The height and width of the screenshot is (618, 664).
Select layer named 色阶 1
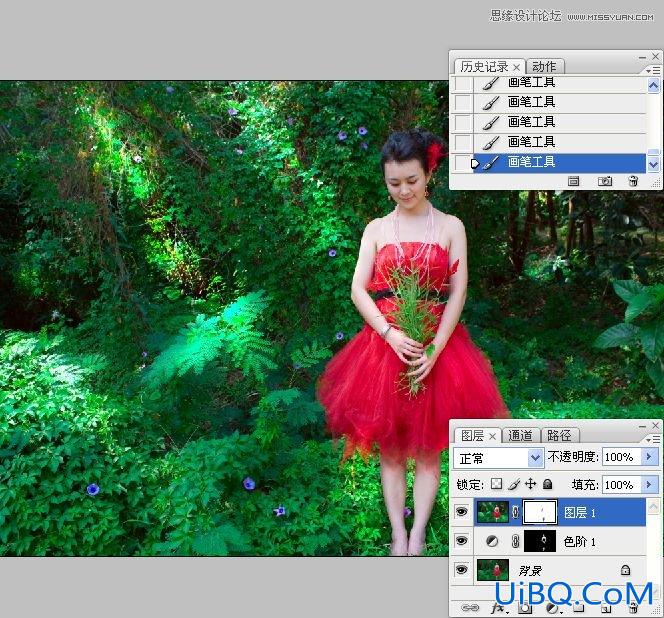[x=579, y=541]
